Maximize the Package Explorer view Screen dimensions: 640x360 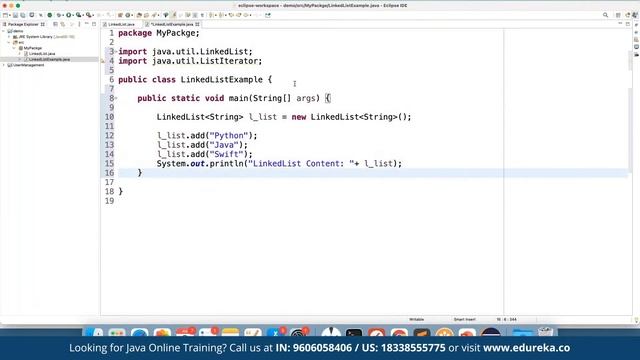pyautogui.click(x=94, y=24)
